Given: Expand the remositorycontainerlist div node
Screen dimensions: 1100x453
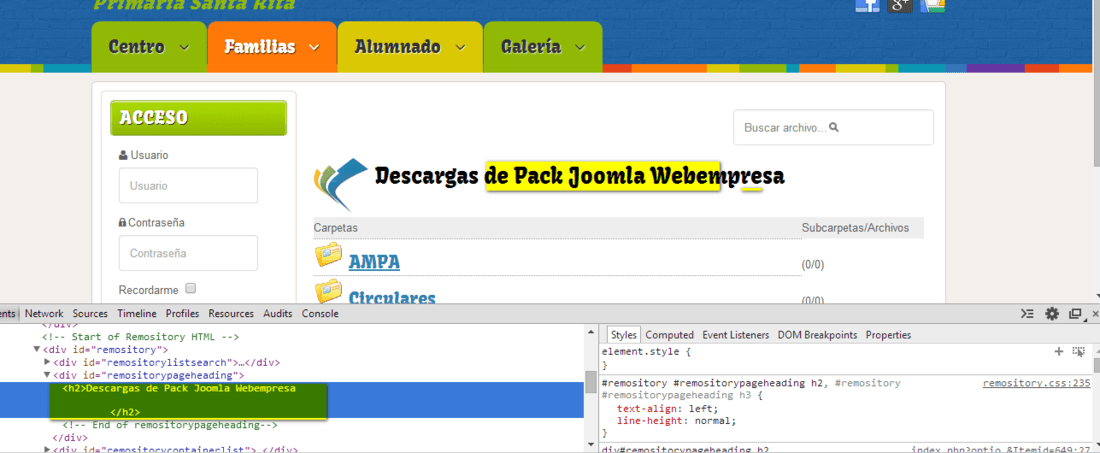Looking at the screenshot, I should [47, 449].
